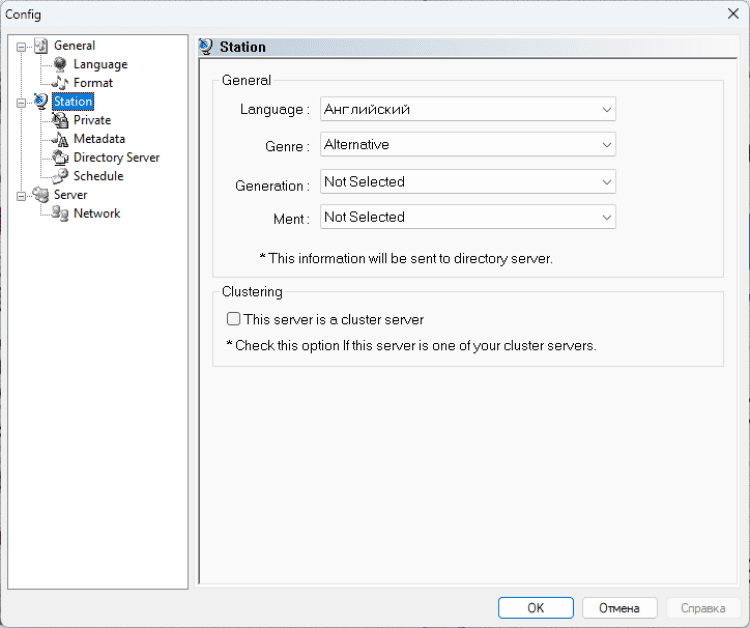
Task: Click the Network icon under Server
Action: tap(60, 213)
